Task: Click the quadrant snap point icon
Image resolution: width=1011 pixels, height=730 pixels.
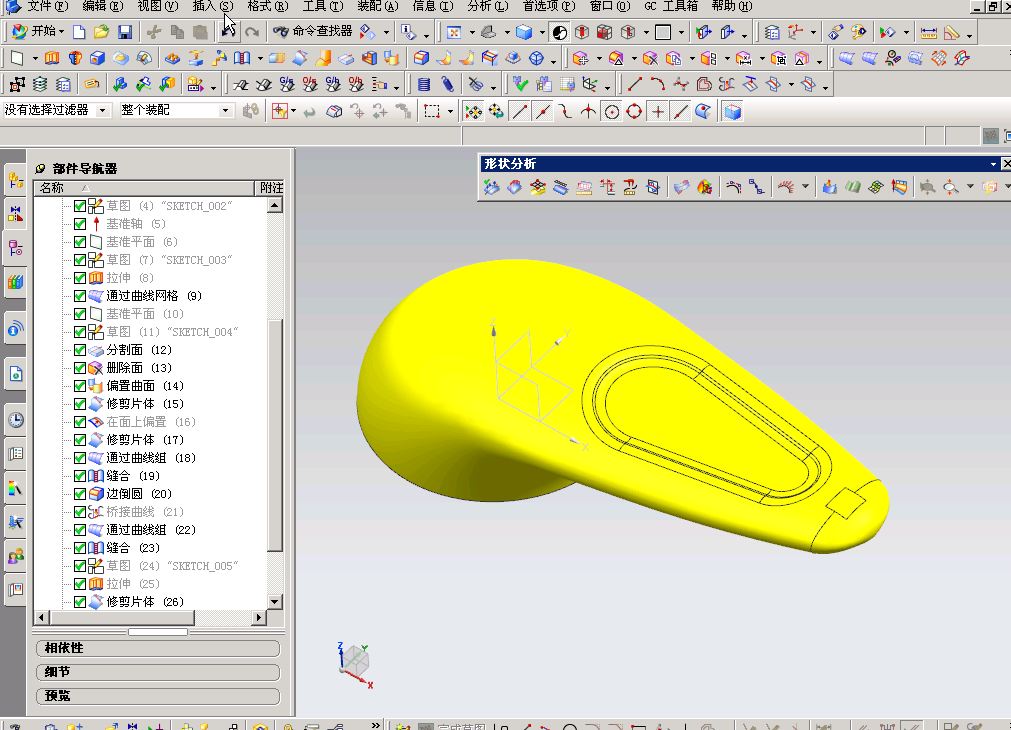Action: tap(634, 112)
